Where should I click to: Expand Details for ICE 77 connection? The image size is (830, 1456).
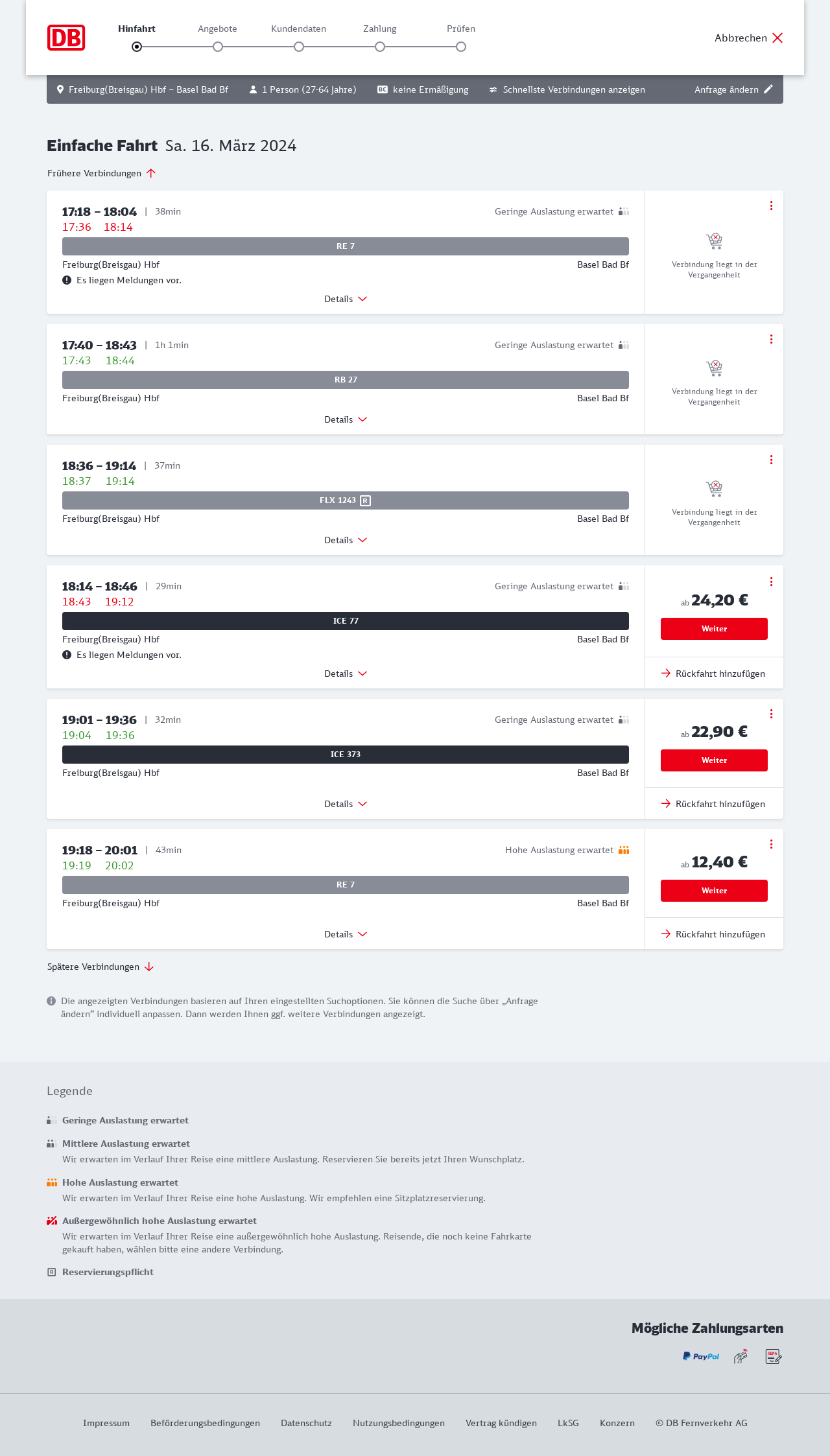click(346, 674)
